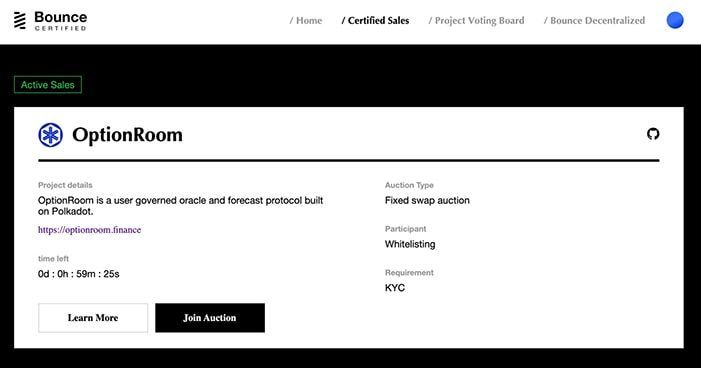Open the blue wallet avatar circle
The height and width of the screenshot is (368, 701).
(675, 20)
